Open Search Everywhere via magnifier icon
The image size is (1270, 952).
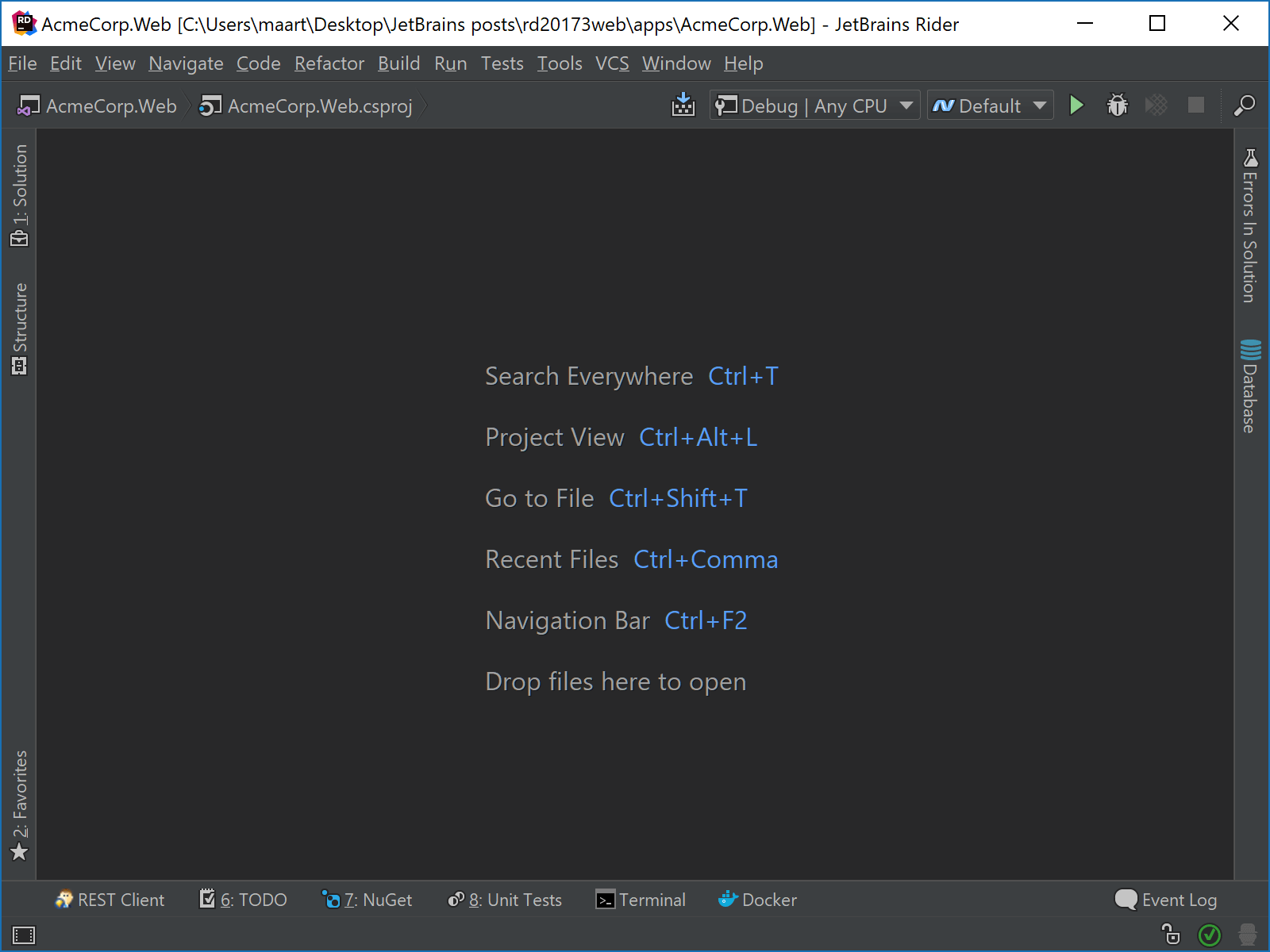[1244, 105]
